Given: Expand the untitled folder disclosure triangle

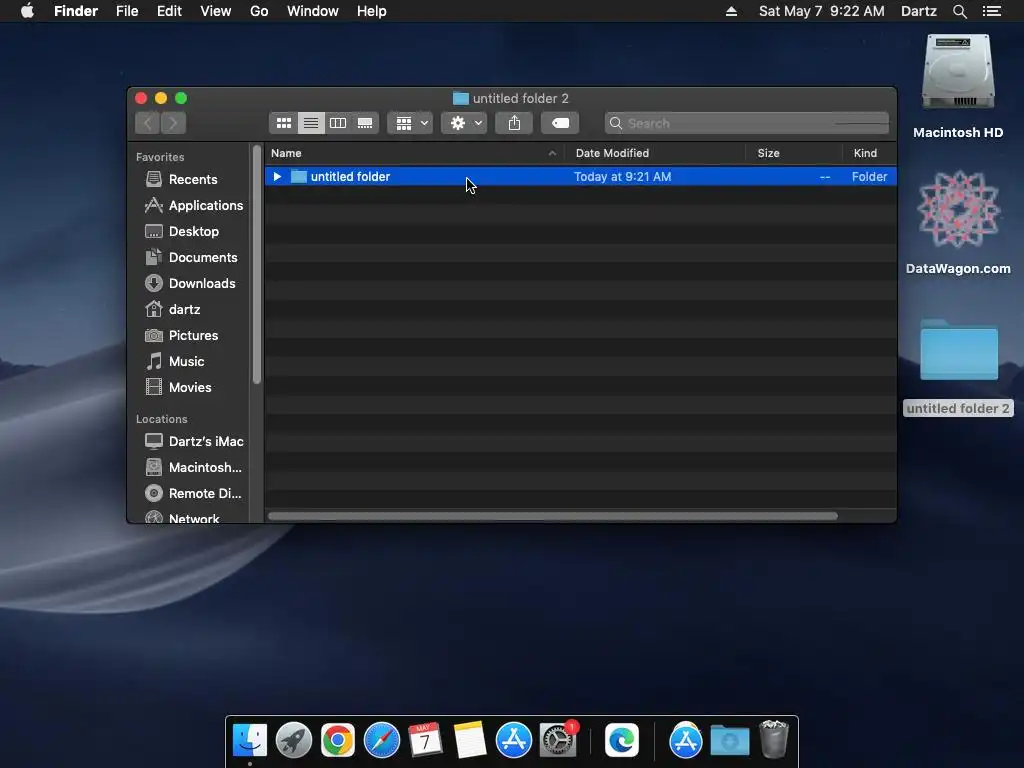Looking at the screenshot, I should click(277, 176).
